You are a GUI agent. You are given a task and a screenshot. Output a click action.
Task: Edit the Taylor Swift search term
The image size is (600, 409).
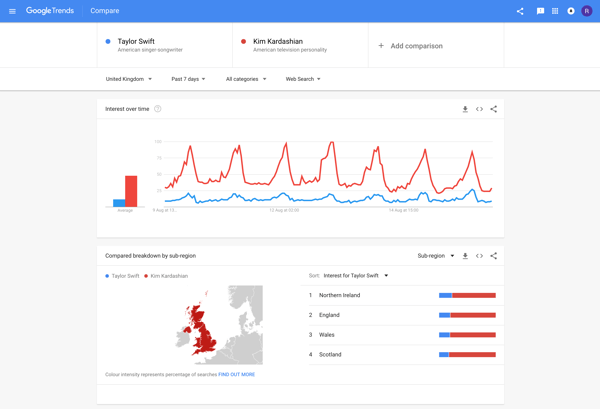pos(165,45)
